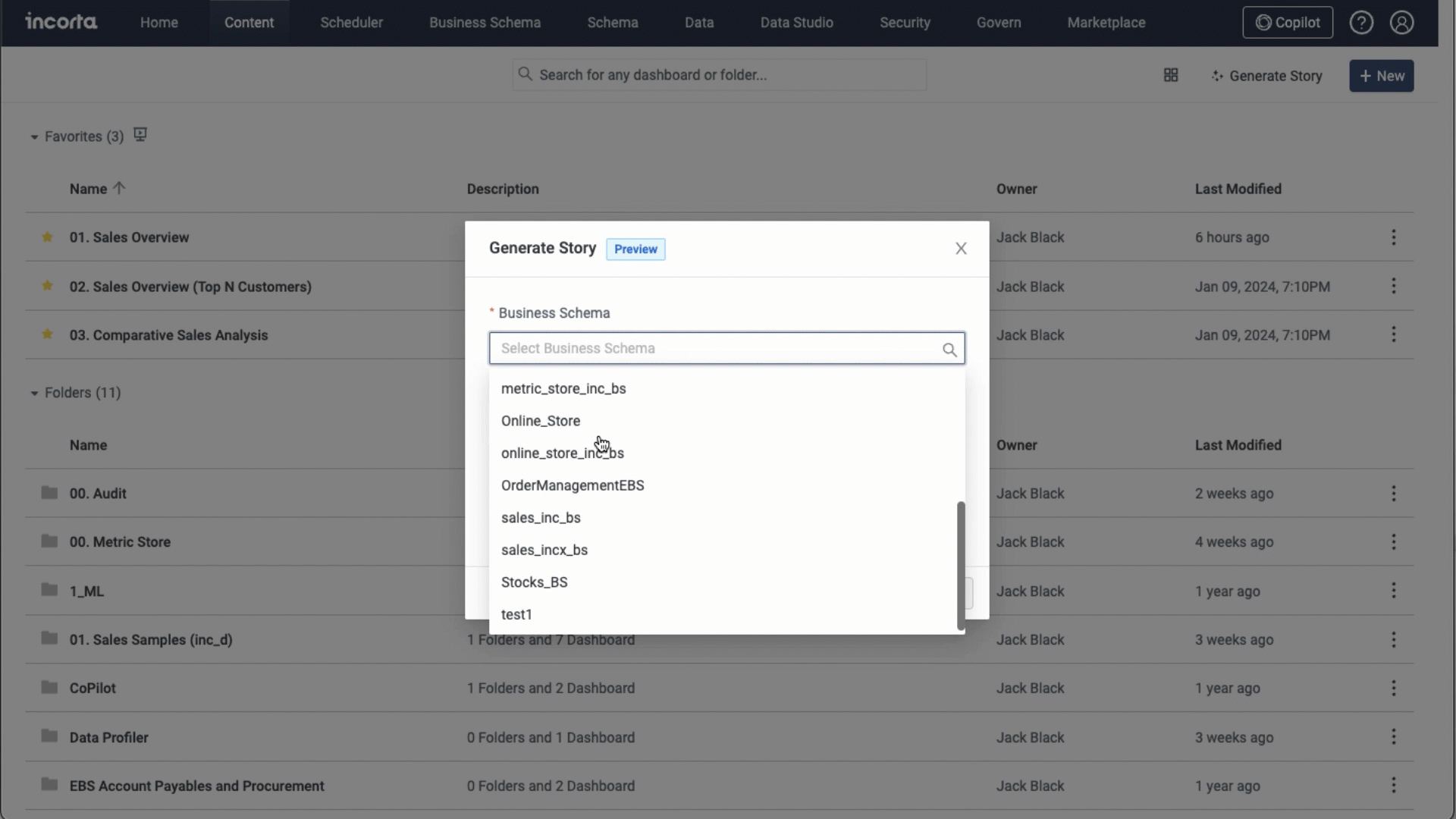Click the Last Modified column header in Favorites
The height and width of the screenshot is (819, 1456).
pyautogui.click(x=1238, y=189)
